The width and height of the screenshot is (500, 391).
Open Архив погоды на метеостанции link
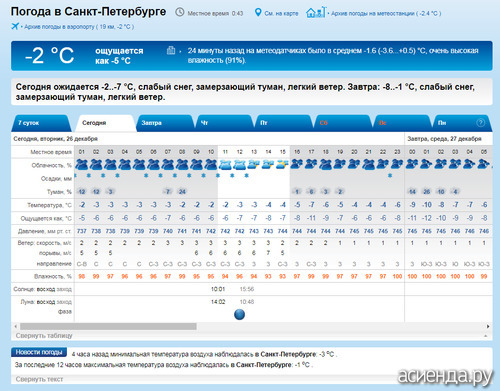pyautogui.click(x=386, y=13)
